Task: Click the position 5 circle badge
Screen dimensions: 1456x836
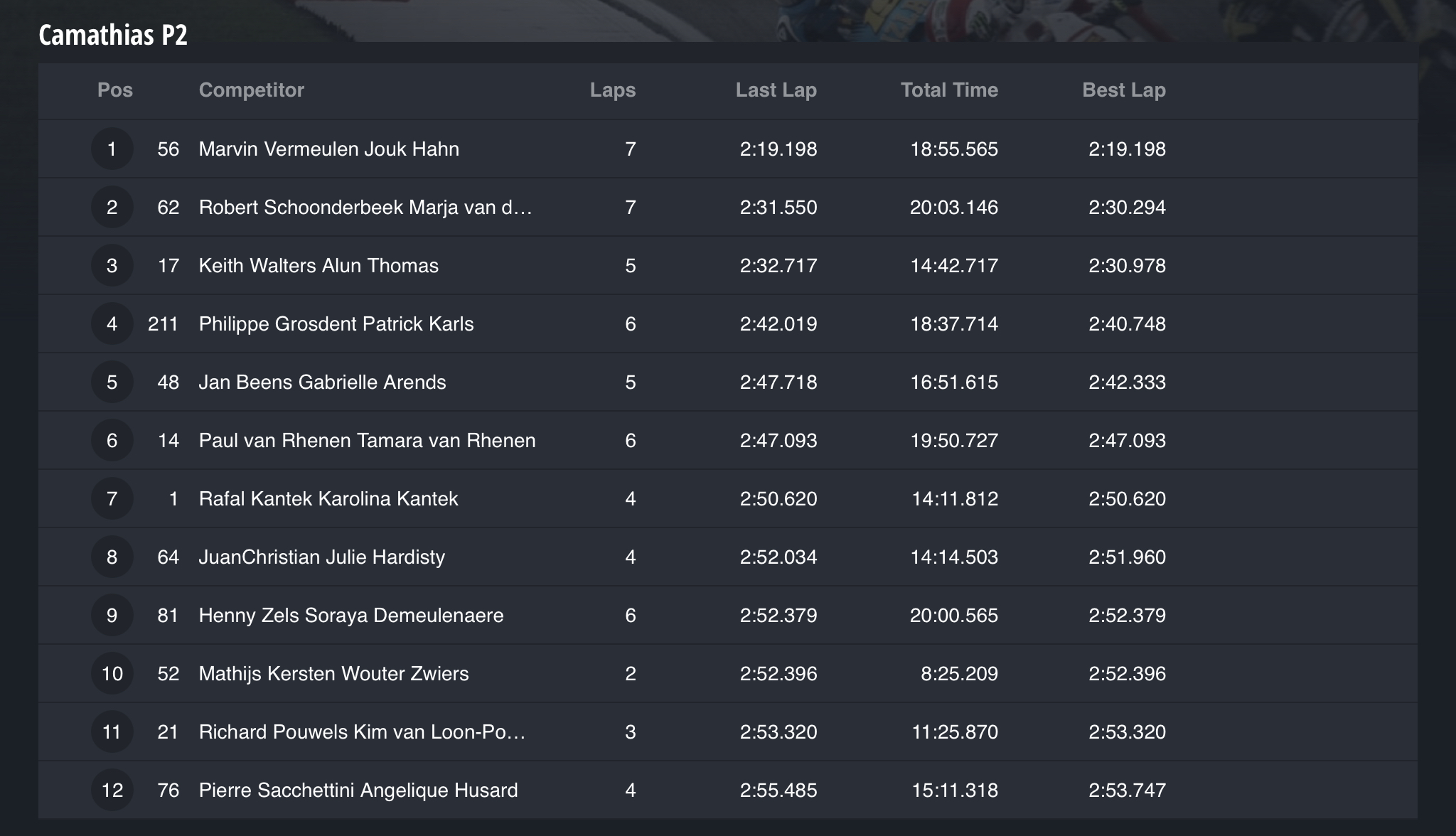Action: tap(112, 382)
